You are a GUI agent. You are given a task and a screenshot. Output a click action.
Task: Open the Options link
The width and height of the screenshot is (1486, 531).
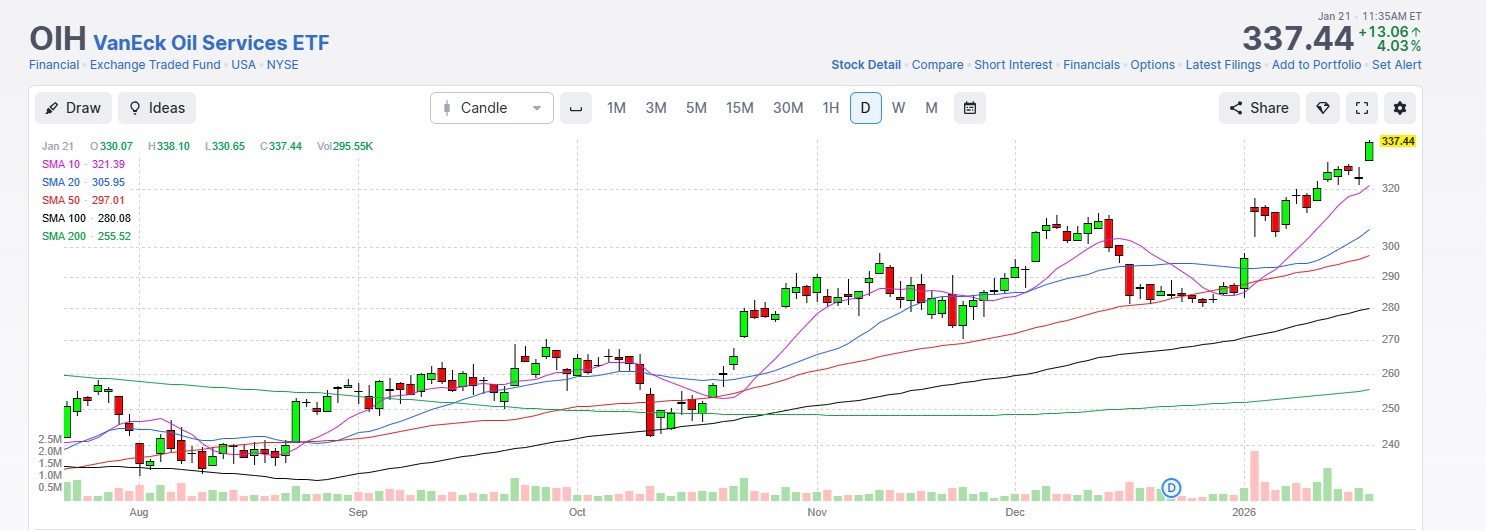click(1152, 65)
